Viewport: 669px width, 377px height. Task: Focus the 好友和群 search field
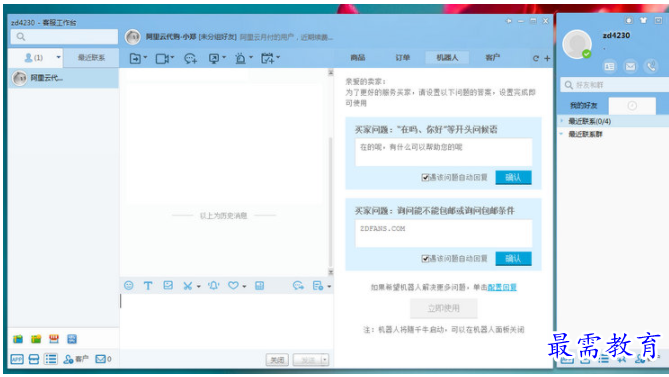pos(614,85)
